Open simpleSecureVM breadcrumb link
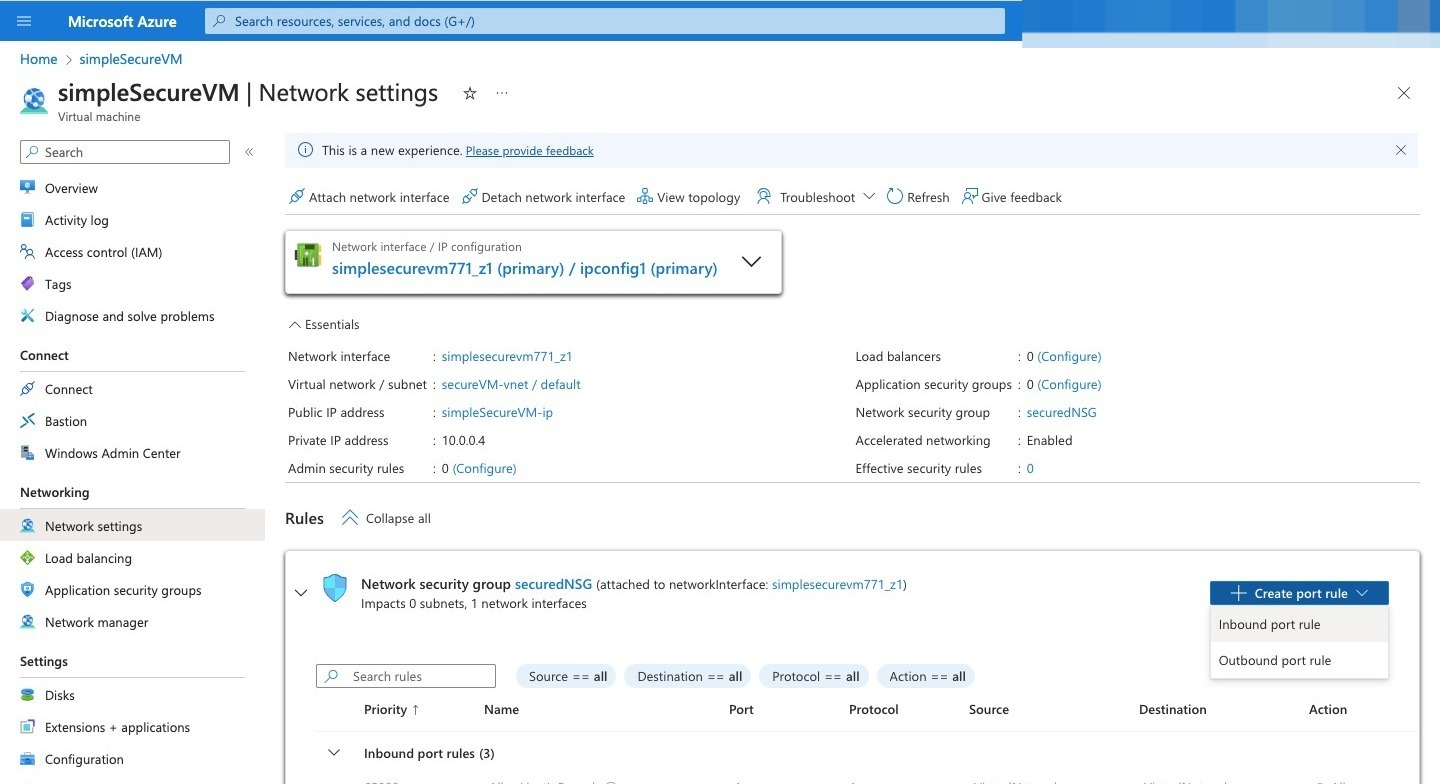 [131, 59]
